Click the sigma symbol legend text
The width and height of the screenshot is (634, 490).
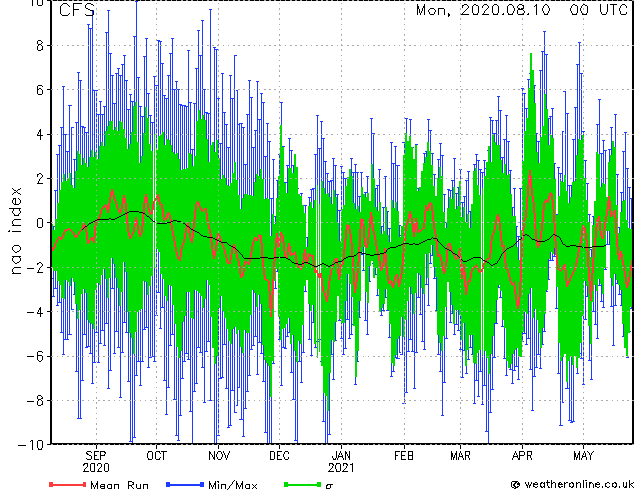[329, 486]
